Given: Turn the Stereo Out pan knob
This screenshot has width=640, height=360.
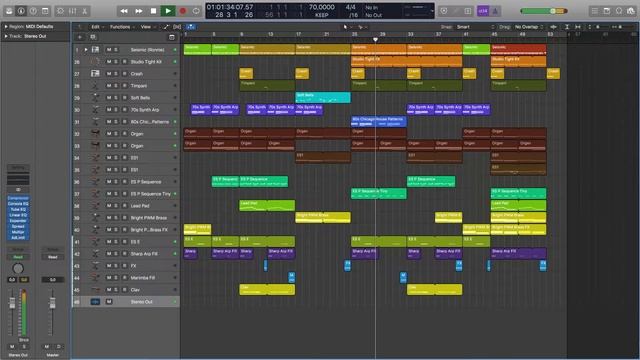Looking at the screenshot, I should tap(18, 268).
